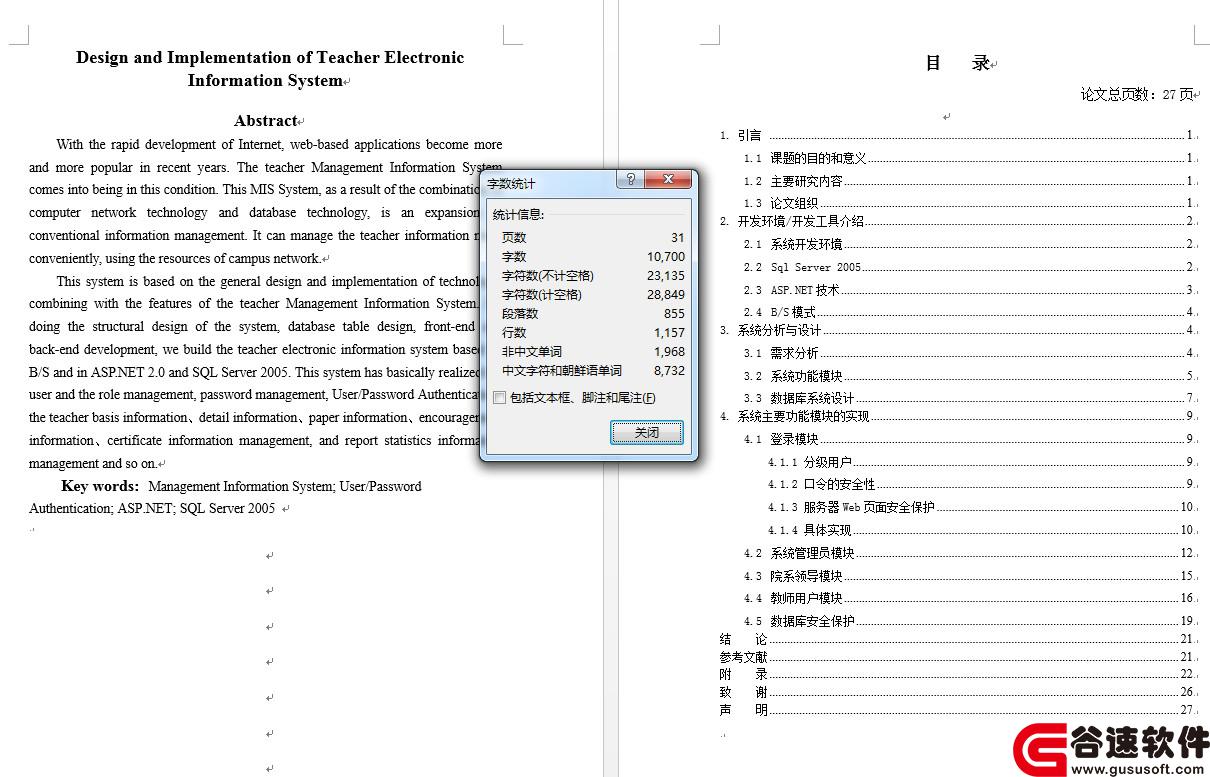Open contents entry 1.1 课题的目的和意义
Screen dimensions: 1210x777
pyautogui.click(x=968, y=158)
